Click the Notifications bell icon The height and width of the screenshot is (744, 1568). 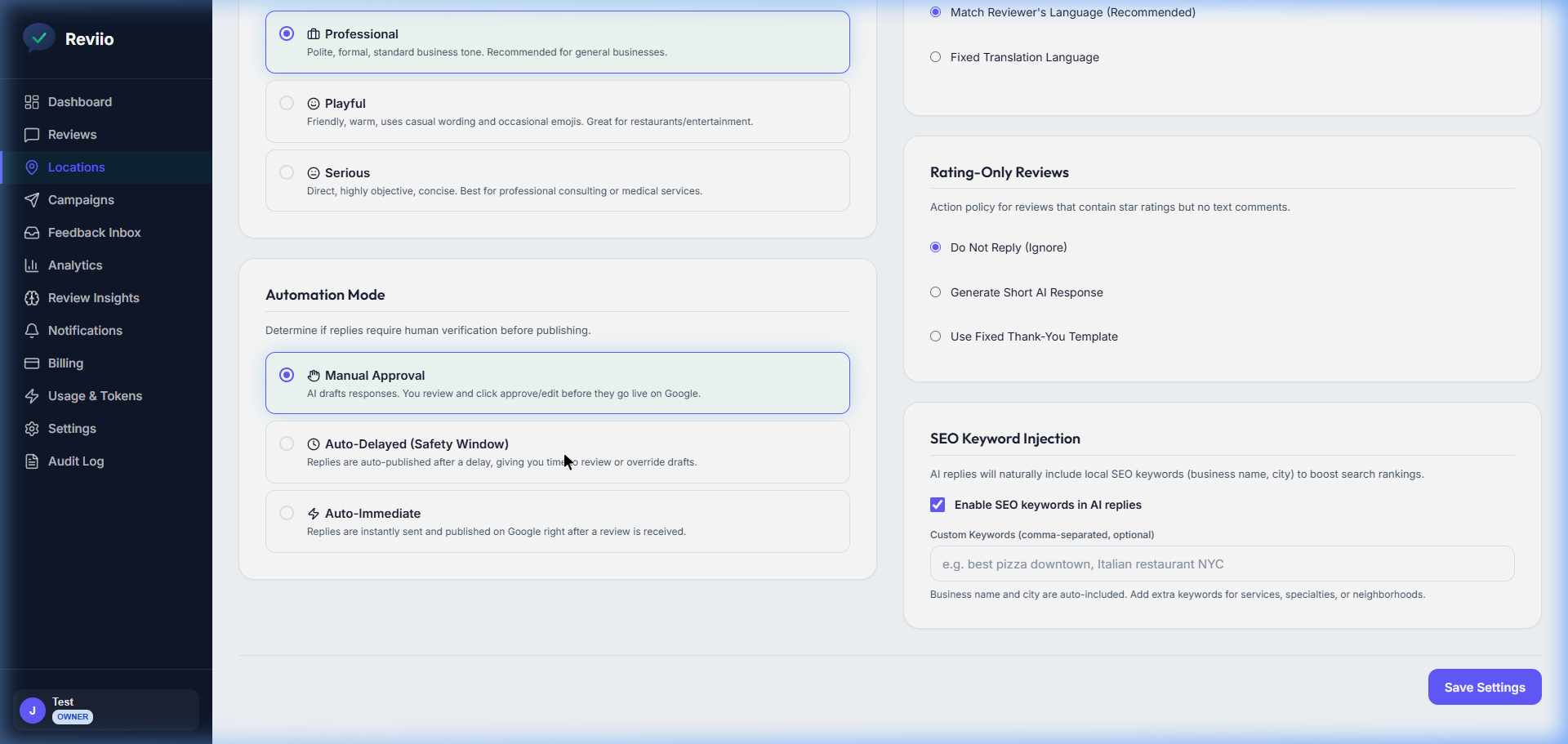coord(32,331)
